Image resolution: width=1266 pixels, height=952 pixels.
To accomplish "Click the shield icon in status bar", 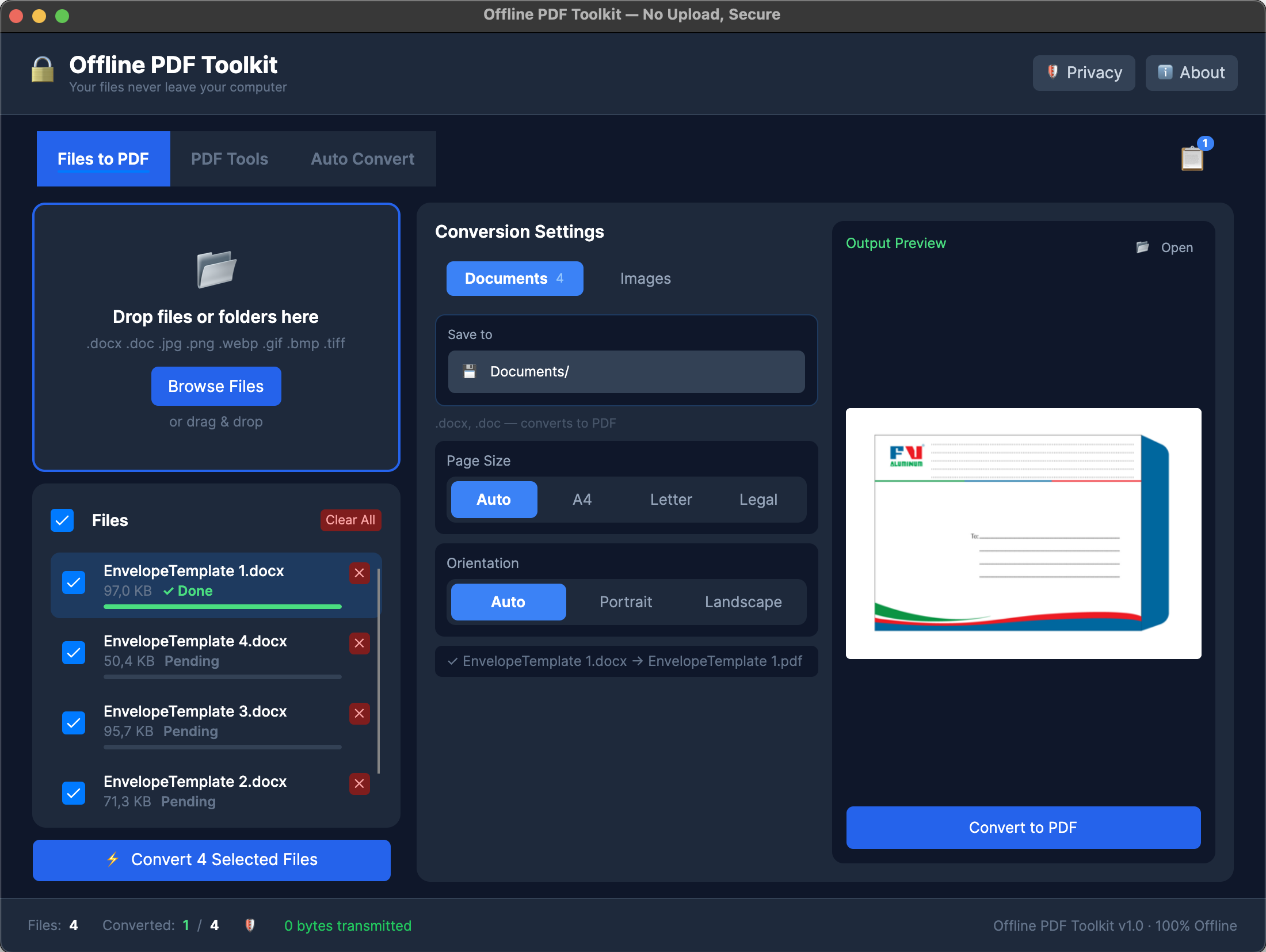I will click(250, 925).
